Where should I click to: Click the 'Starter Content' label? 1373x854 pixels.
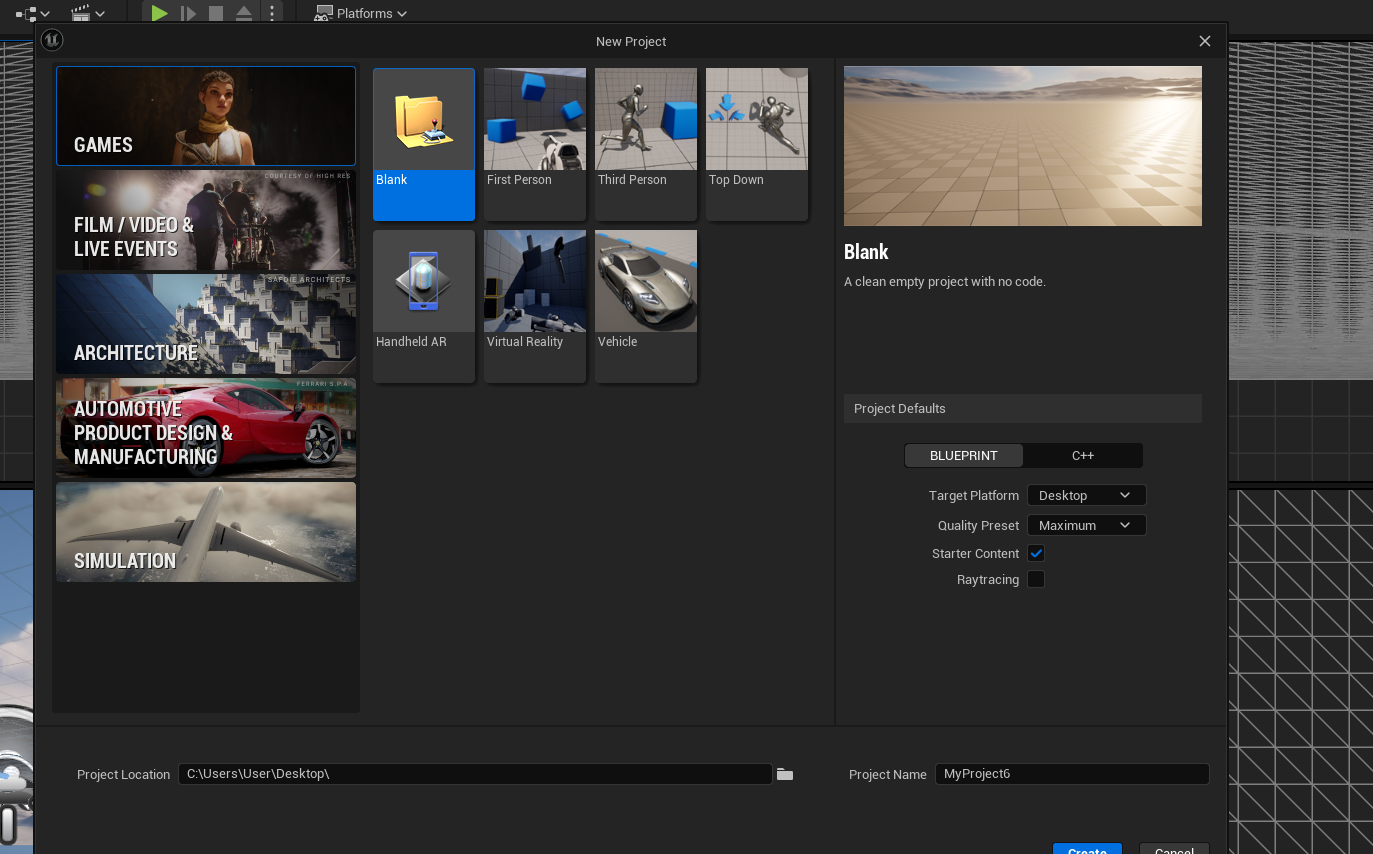click(976, 553)
